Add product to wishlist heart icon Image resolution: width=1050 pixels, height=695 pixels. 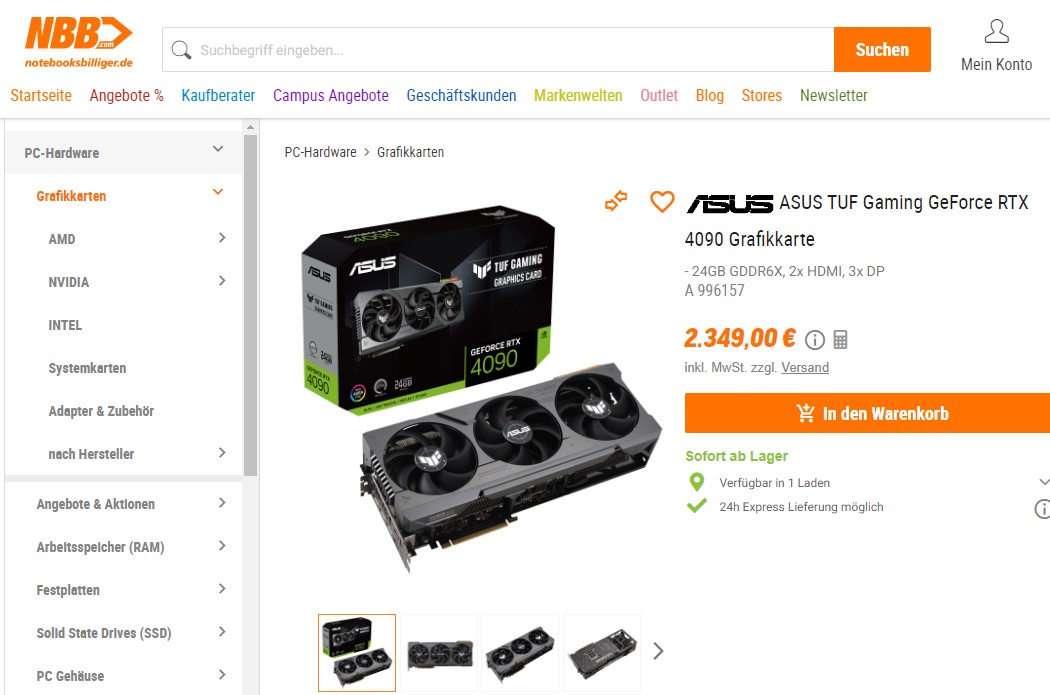662,202
